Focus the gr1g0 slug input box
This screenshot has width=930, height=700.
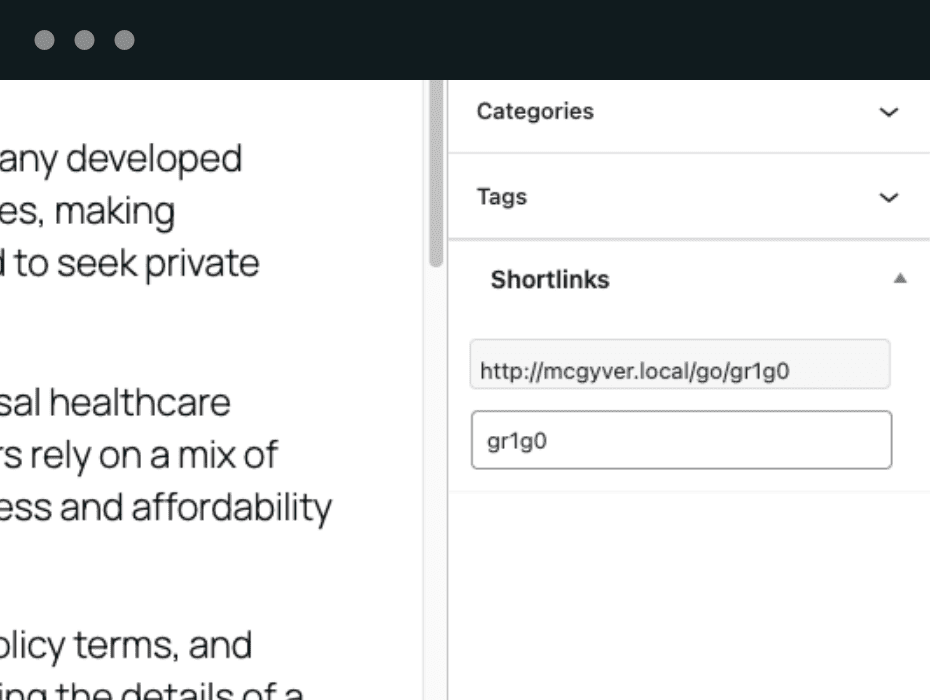point(680,440)
